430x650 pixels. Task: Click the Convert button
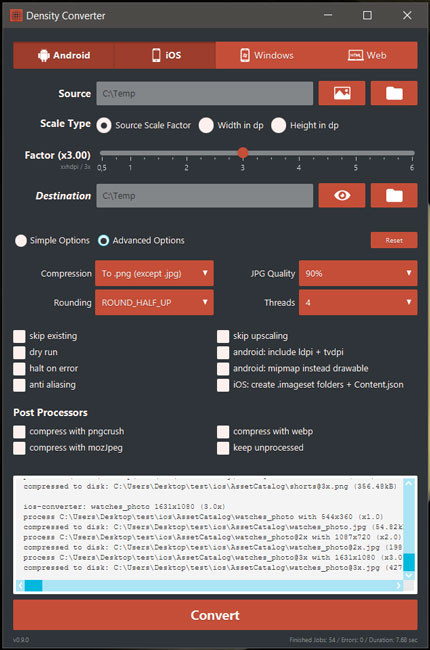click(x=215, y=615)
